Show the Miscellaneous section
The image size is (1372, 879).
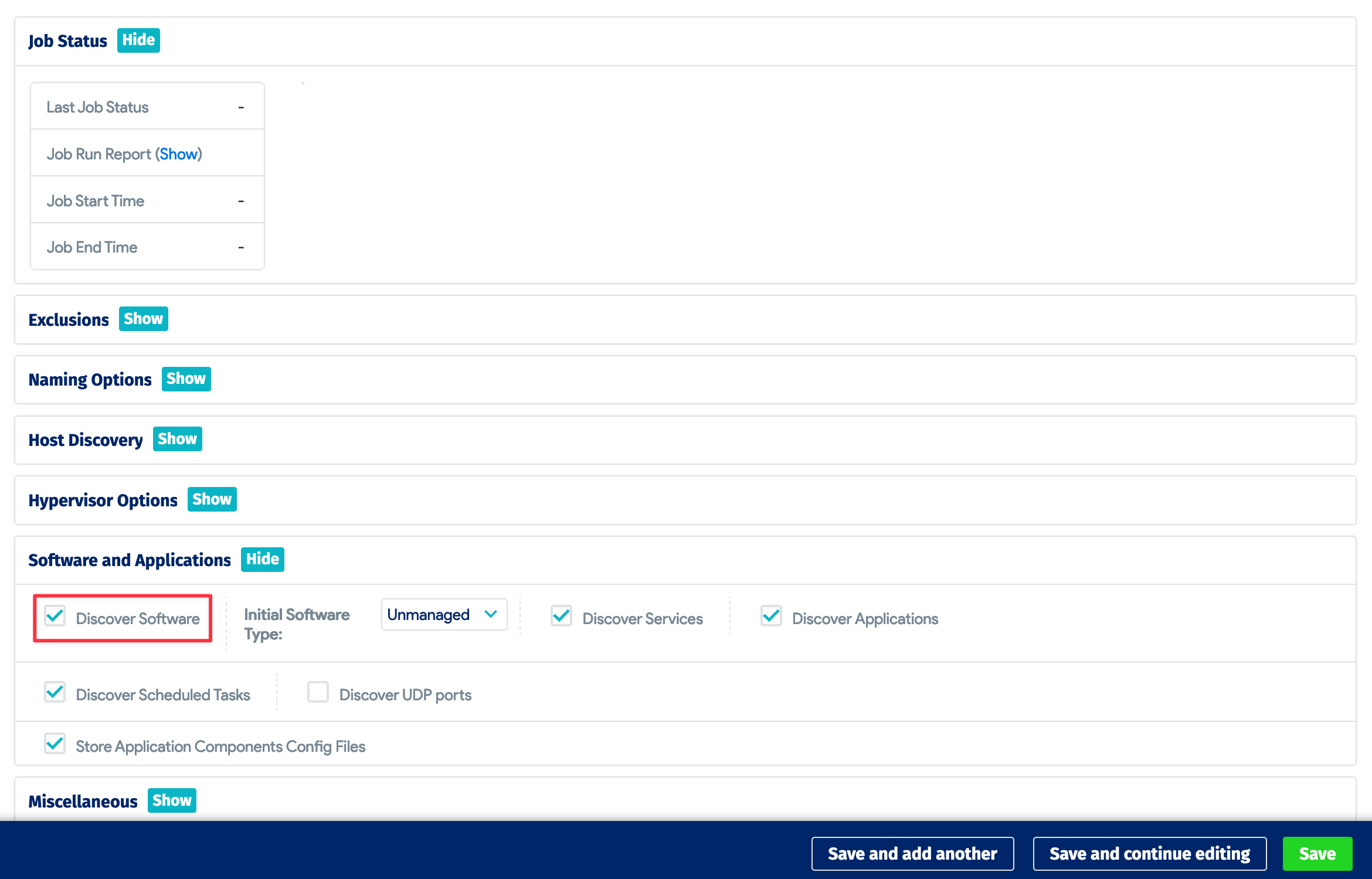[x=172, y=800]
